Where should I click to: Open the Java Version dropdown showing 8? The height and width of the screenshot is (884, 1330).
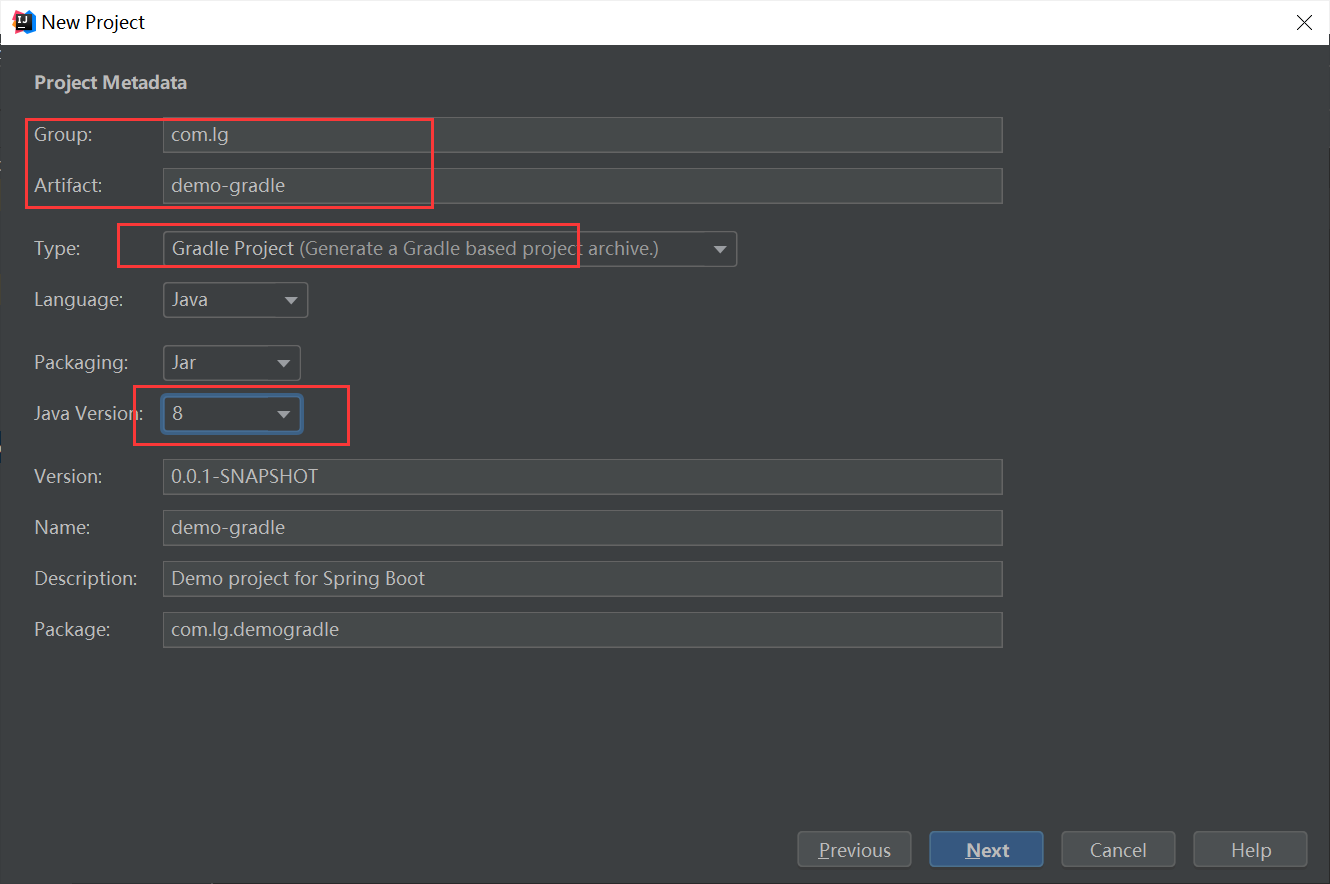click(231, 414)
